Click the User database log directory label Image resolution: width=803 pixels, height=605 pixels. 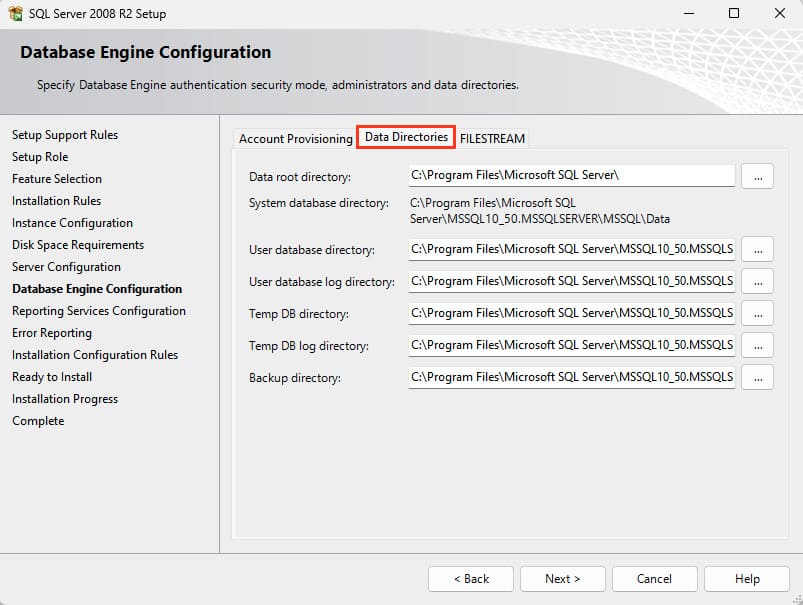pos(322,282)
